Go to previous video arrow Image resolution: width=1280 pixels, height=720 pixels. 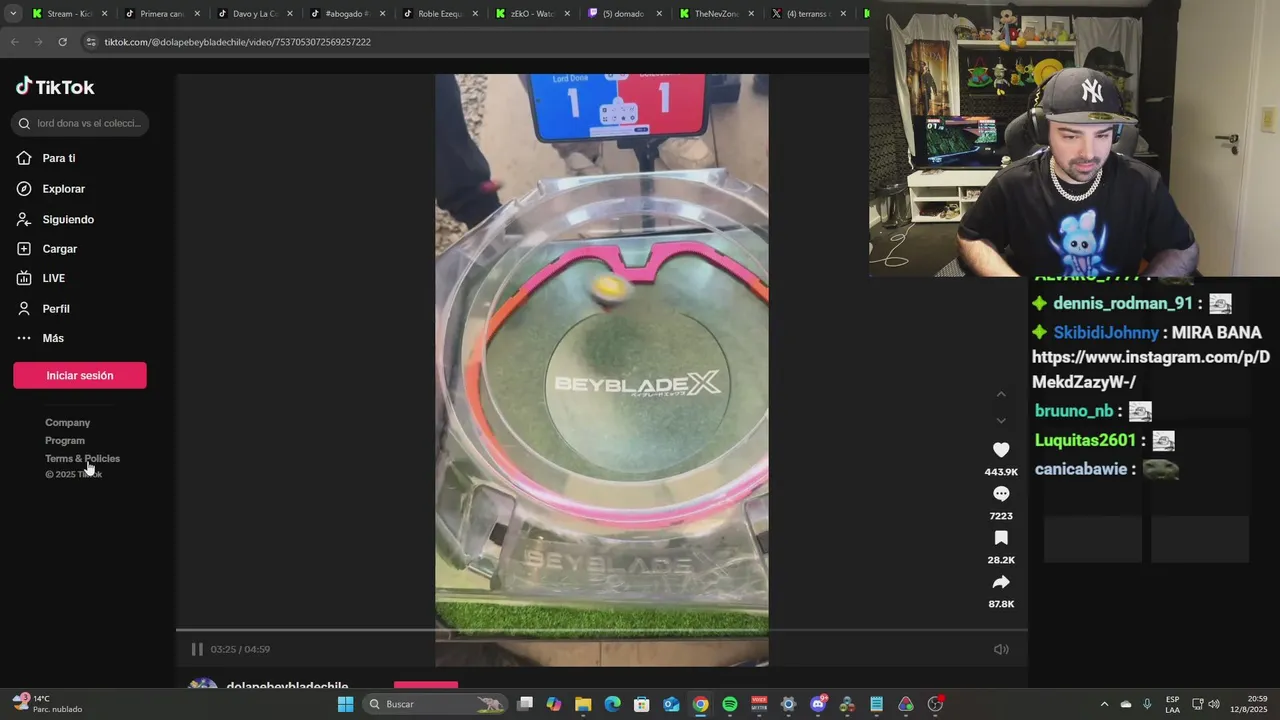click(x=1001, y=394)
